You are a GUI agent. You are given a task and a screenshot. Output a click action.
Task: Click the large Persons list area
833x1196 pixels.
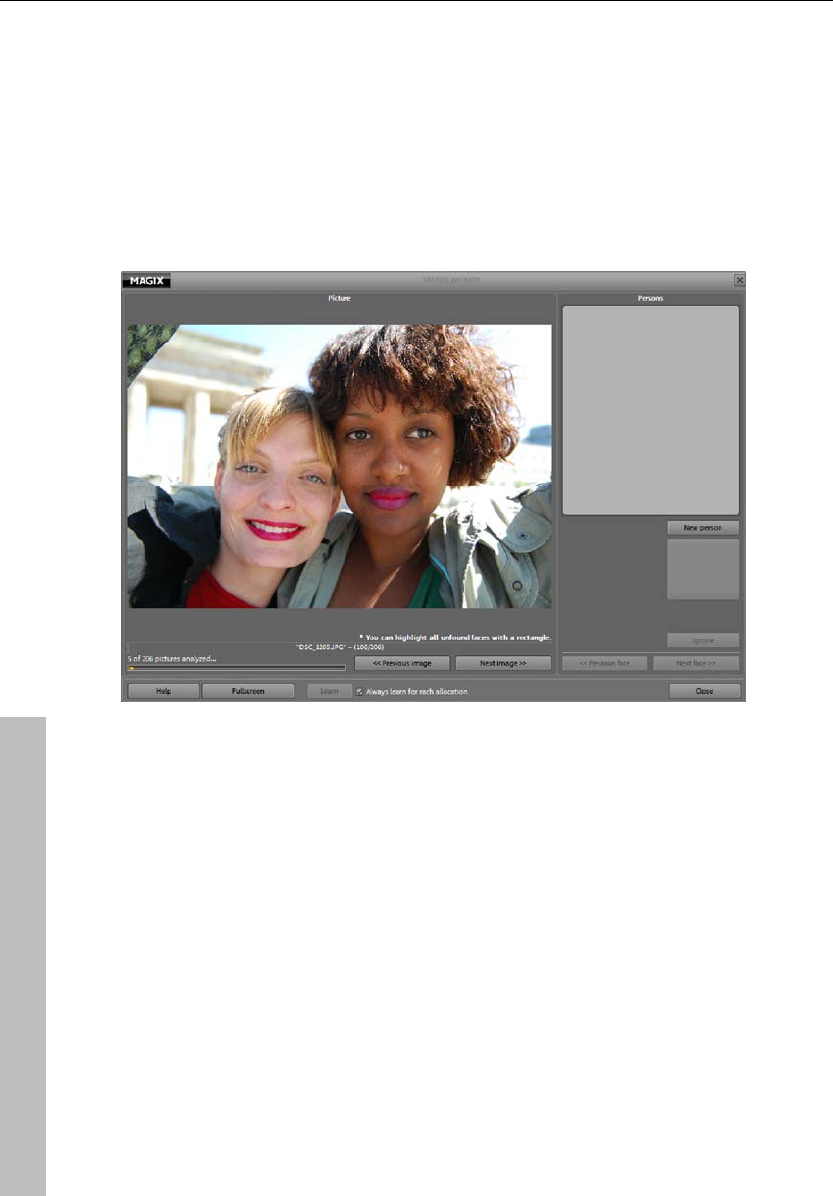651,410
